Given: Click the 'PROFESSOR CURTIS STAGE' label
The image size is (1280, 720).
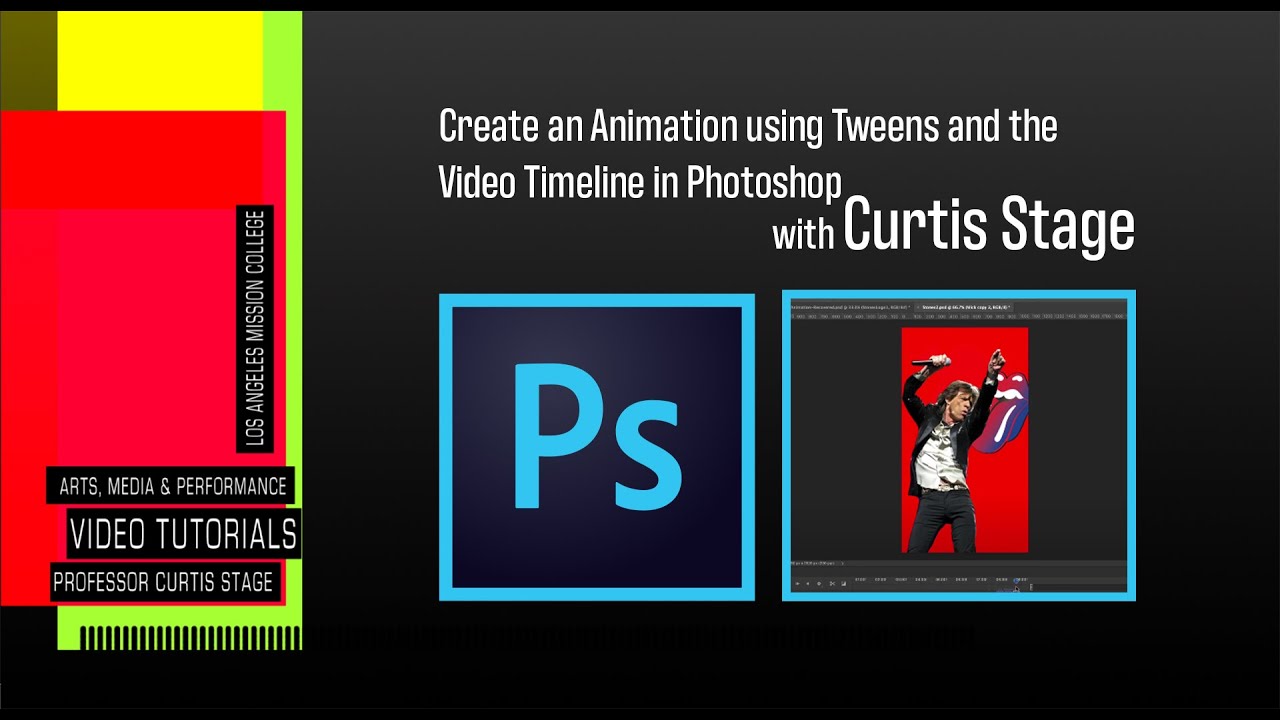Looking at the screenshot, I should [x=163, y=583].
